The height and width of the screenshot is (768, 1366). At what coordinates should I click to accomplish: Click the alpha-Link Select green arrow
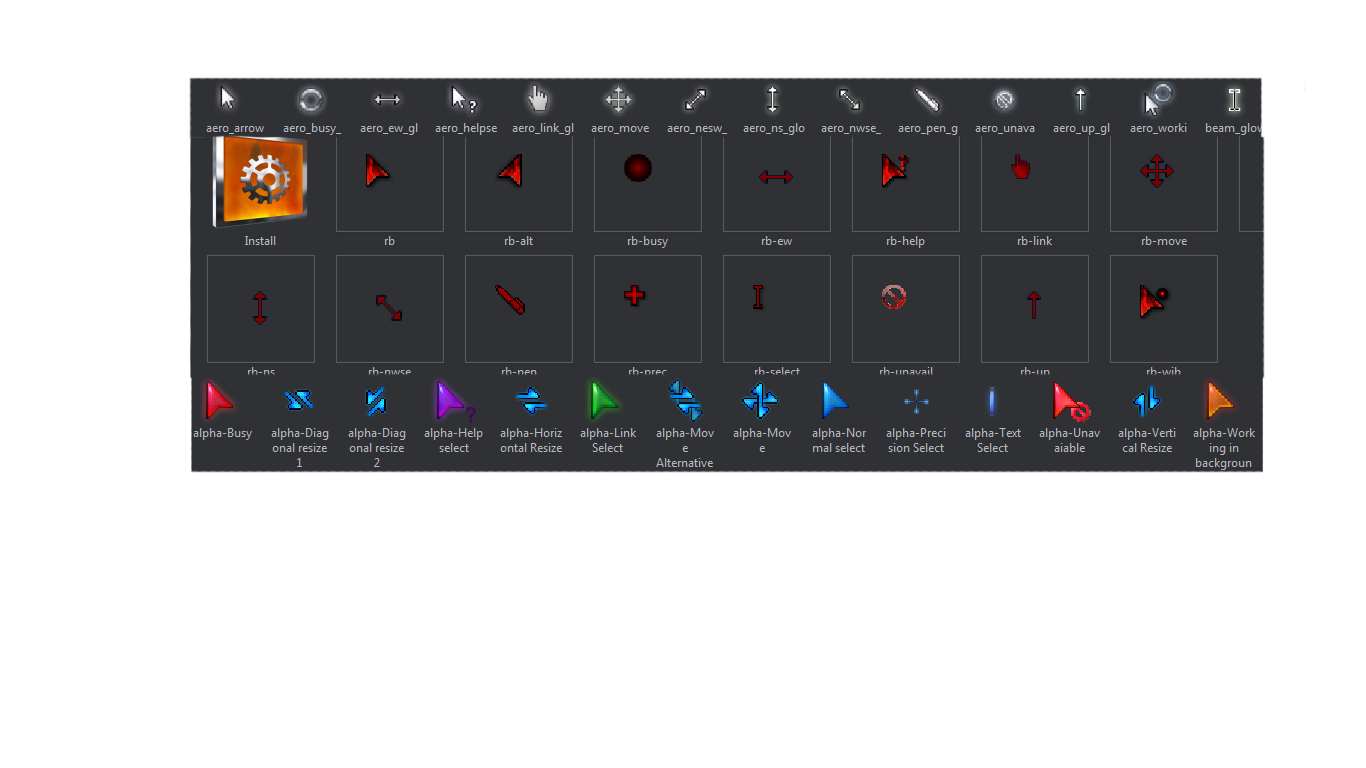607,400
